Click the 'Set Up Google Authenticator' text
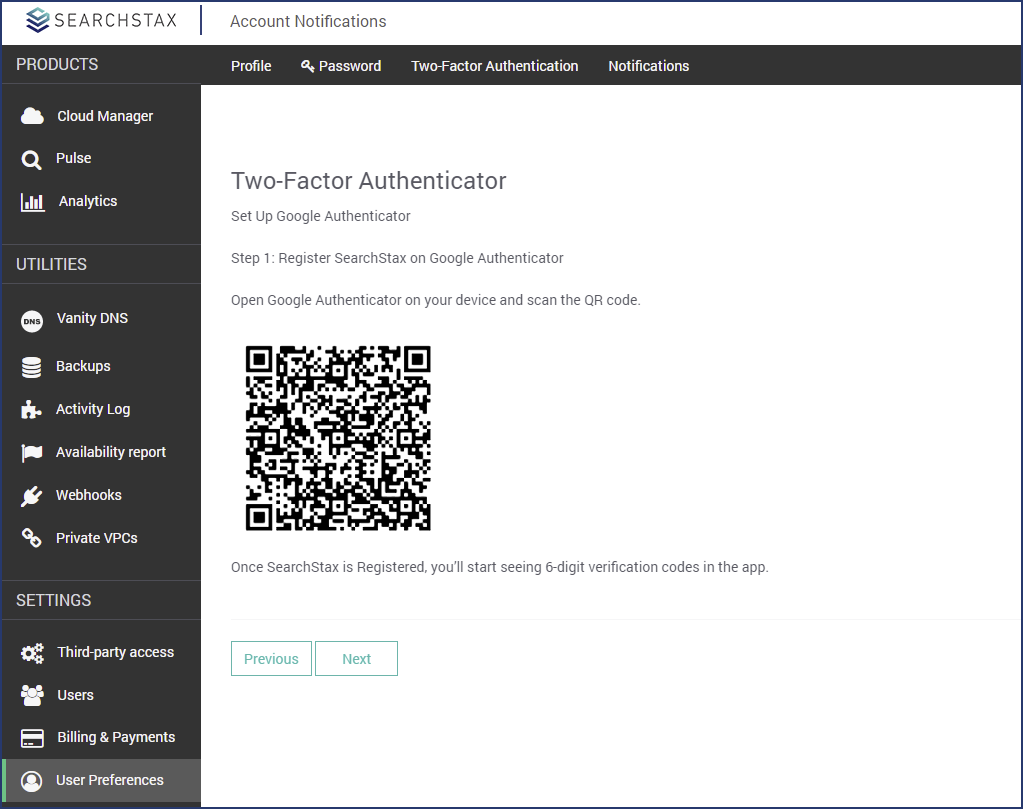Screen dimensions: 1023x809 pyautogui.click(x=320, y=216)
